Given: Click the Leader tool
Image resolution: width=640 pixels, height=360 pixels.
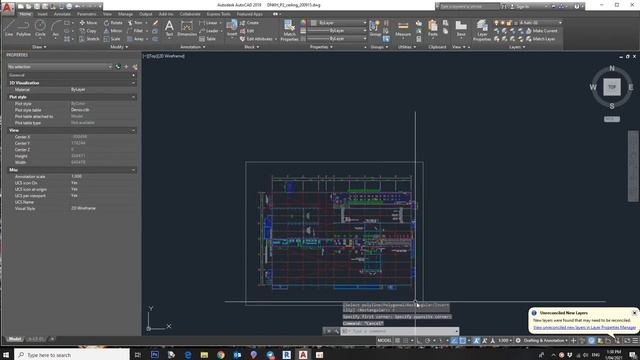Looking at the screenshot, I should tap(209, 31).
